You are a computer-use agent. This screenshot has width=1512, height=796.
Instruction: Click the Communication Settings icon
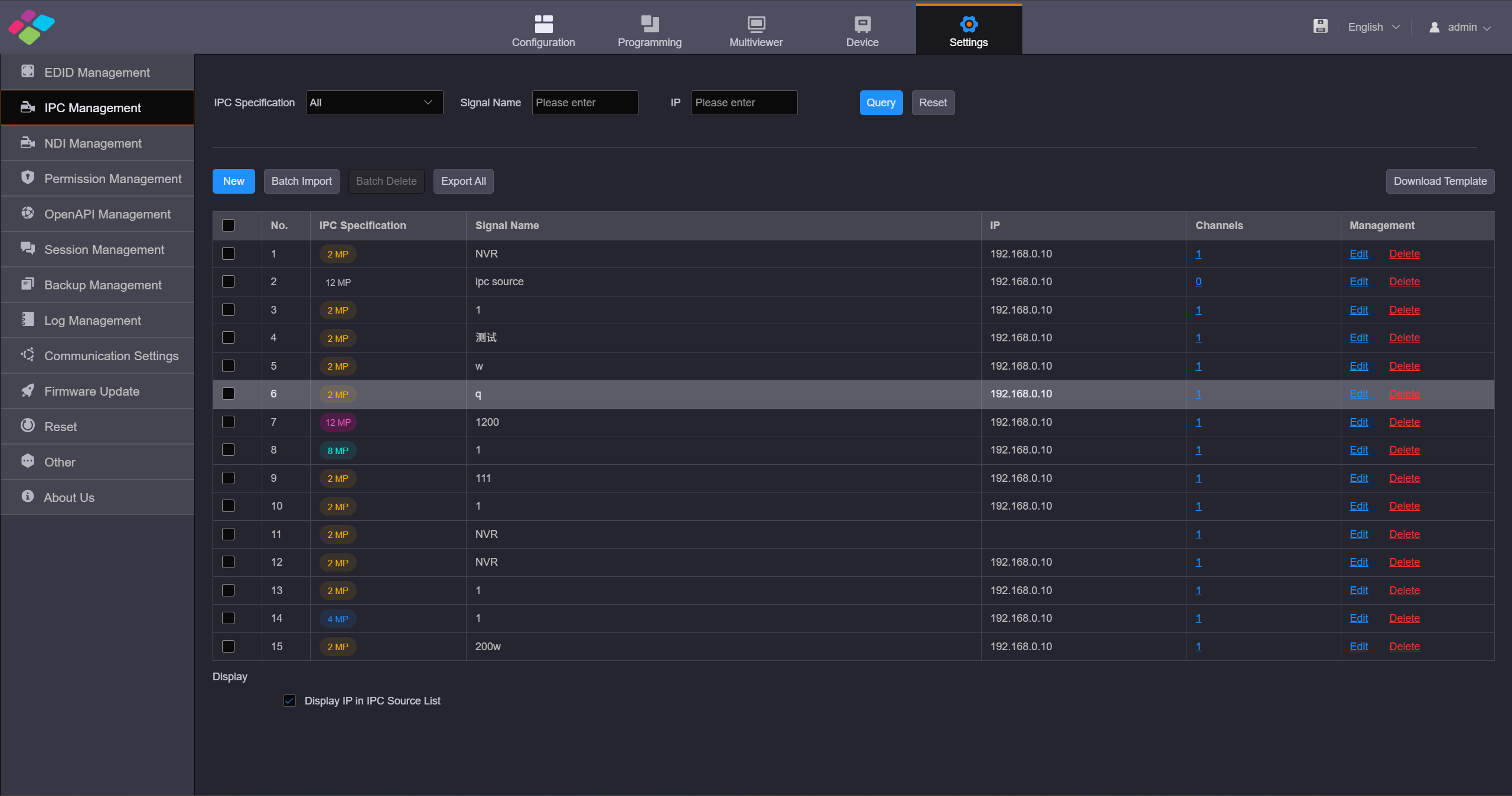pos(28,355)
